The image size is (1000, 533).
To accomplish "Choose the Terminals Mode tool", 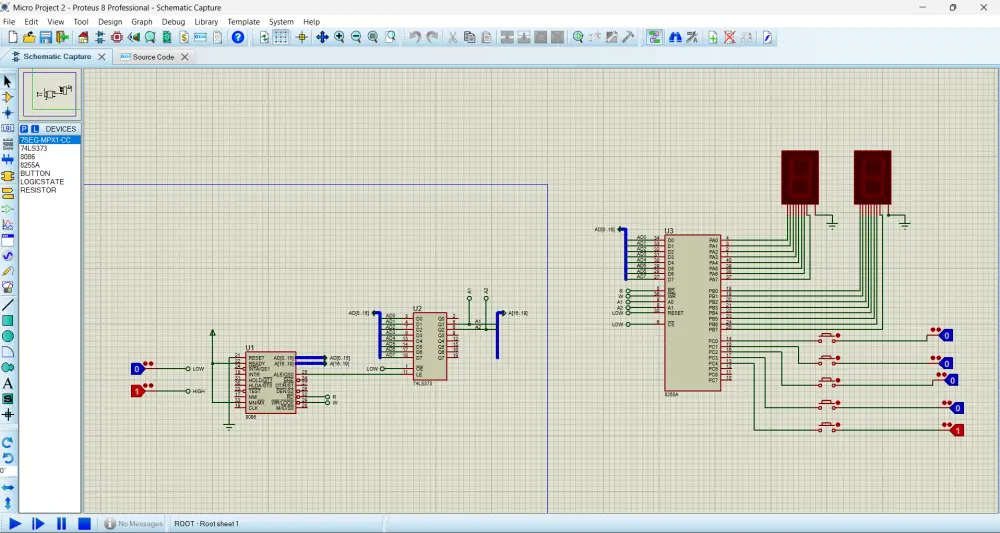I will click(8, 193).
